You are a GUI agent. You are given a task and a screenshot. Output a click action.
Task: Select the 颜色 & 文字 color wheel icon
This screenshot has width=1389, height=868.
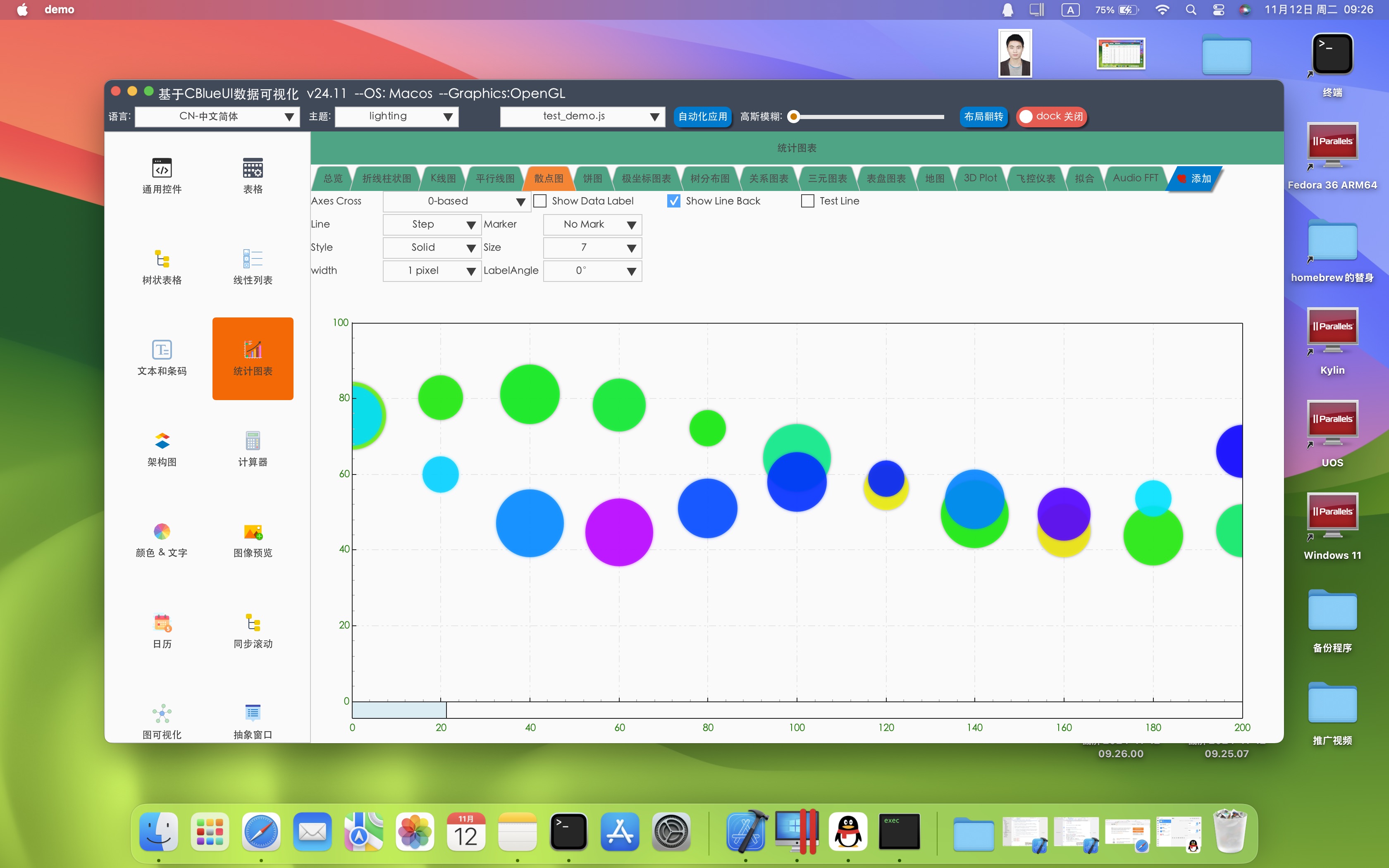click(x=162, y=532)
